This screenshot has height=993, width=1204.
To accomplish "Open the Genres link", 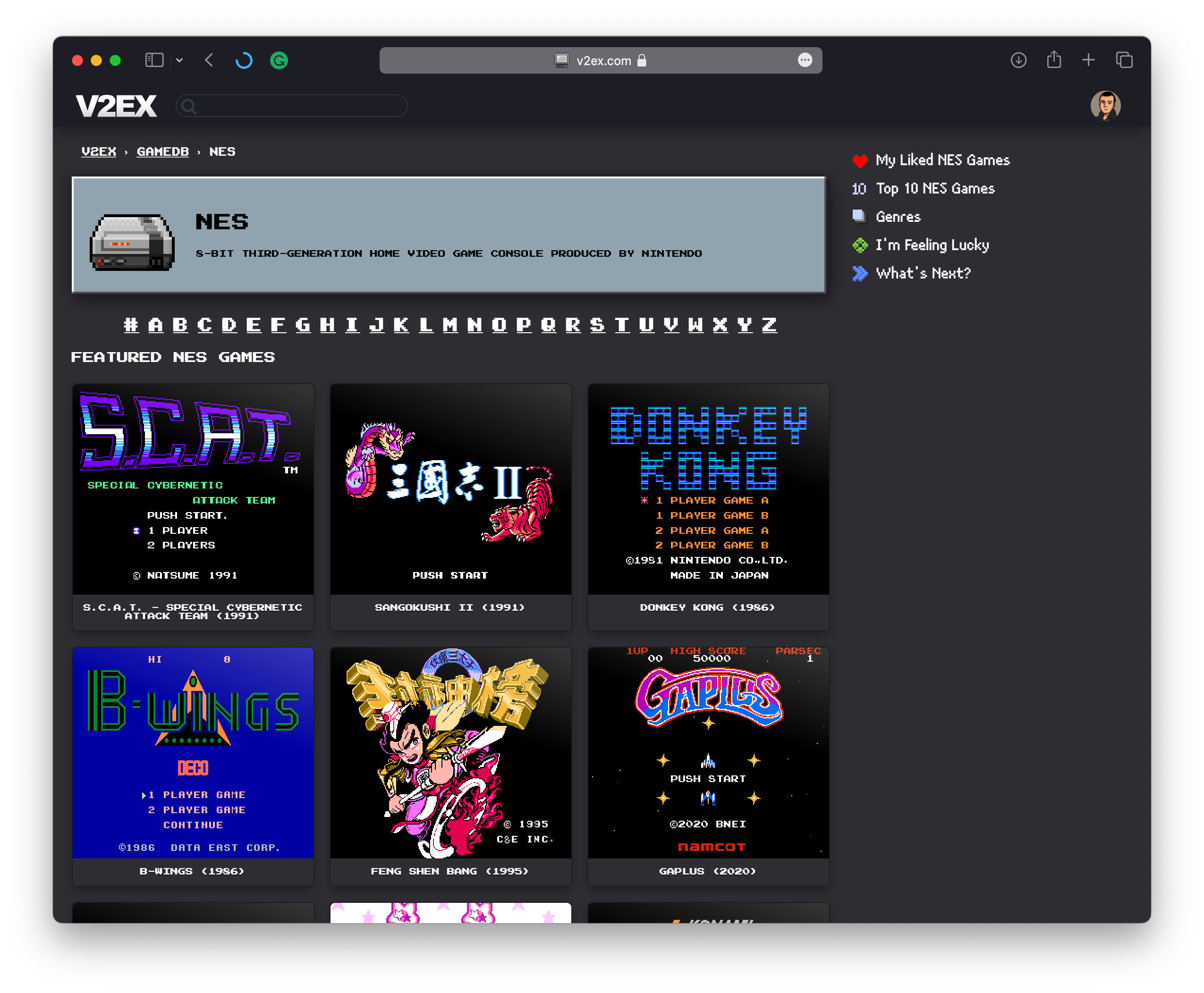I will (898, 217).
